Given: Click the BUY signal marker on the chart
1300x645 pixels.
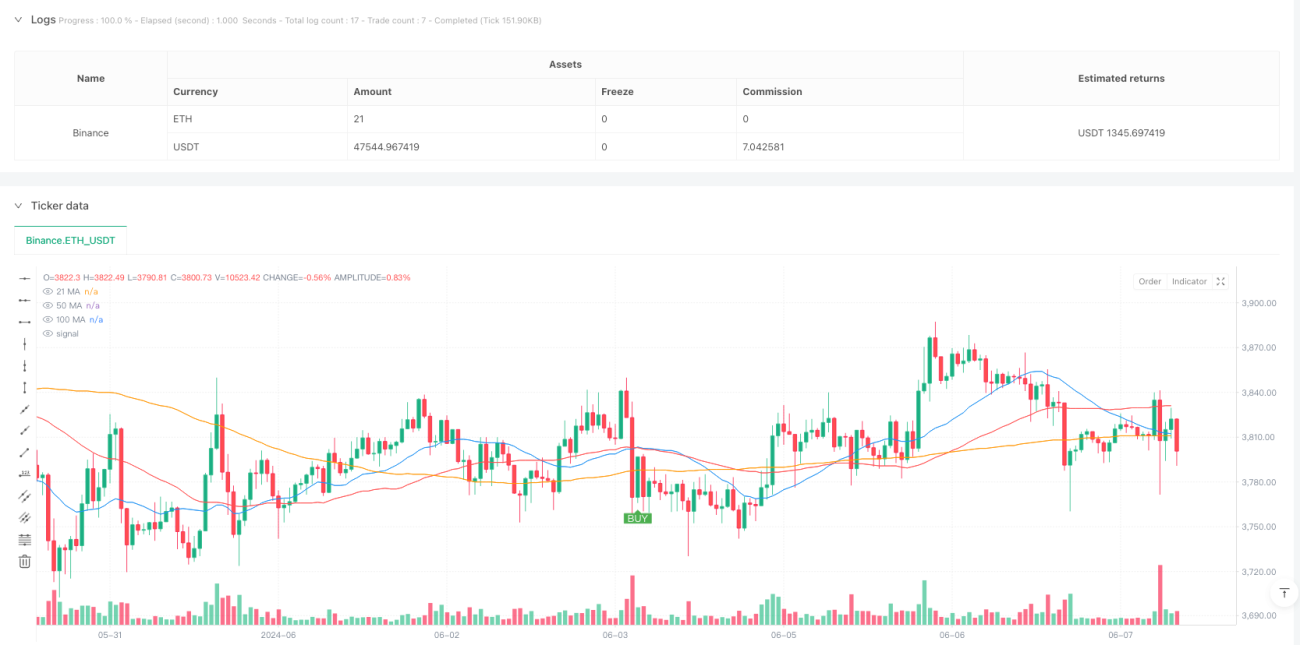Looking at the screenshot, I should (x=637, y=518).
